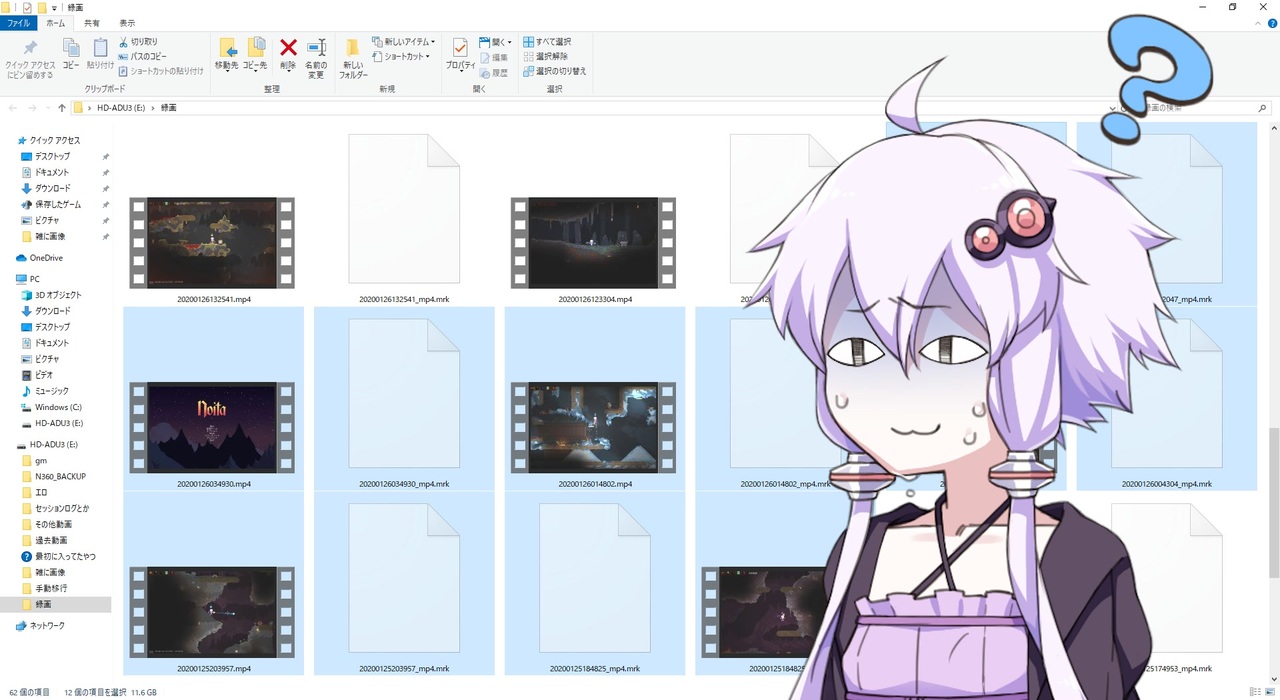Screen dimensions: 1280x700
Task: Click title bar properties checkmark icon
Action: pos(25,7)
